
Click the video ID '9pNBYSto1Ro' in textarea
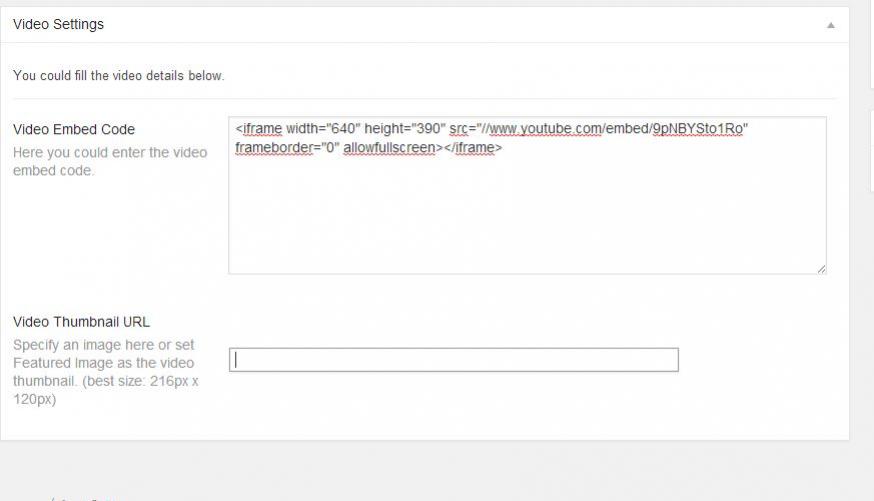[x=697, y=129]
